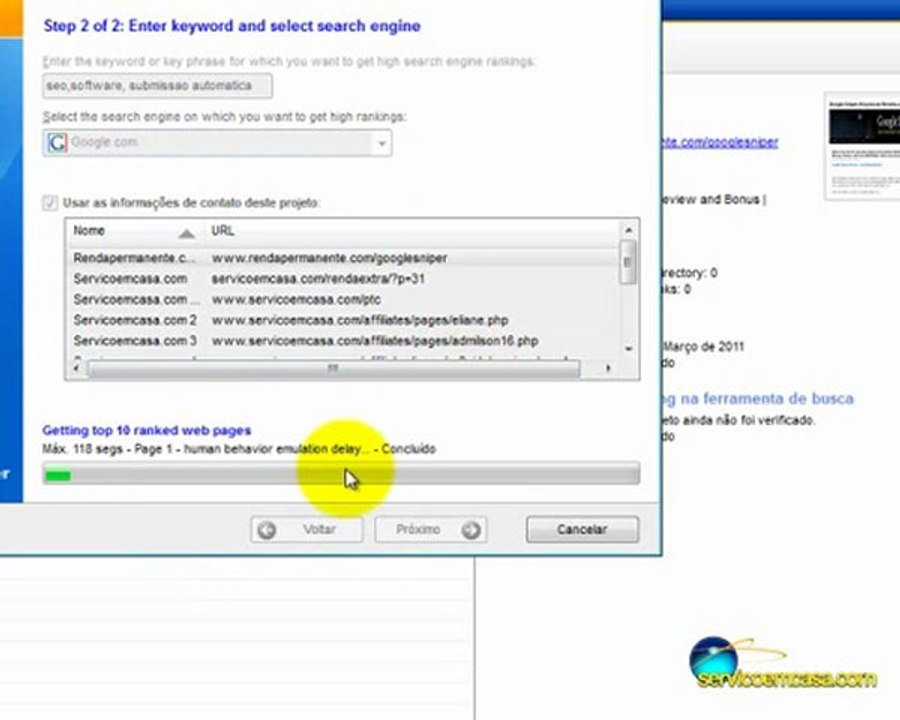Click the keyword input field with 'seo,software'

click(x=157, y=86)
